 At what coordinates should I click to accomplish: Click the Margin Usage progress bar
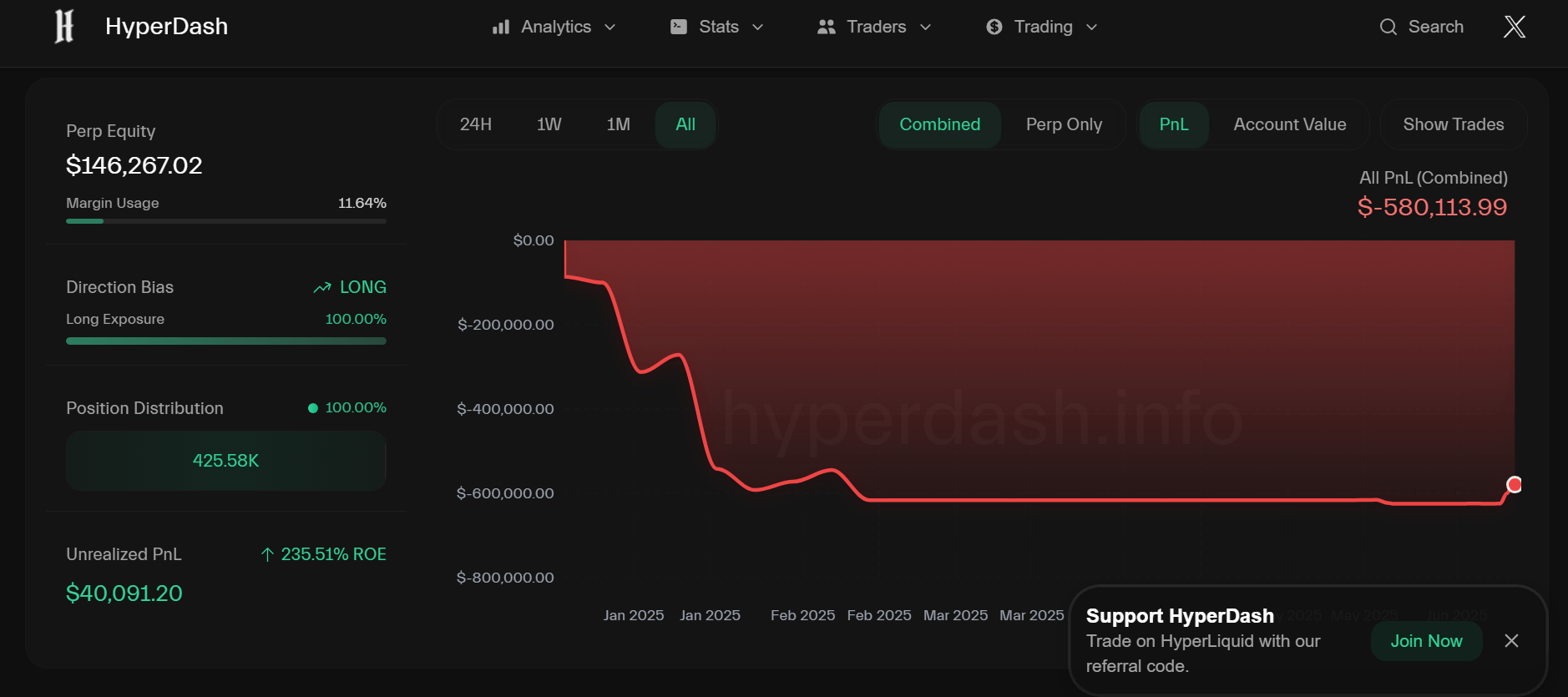pos(225,221)
